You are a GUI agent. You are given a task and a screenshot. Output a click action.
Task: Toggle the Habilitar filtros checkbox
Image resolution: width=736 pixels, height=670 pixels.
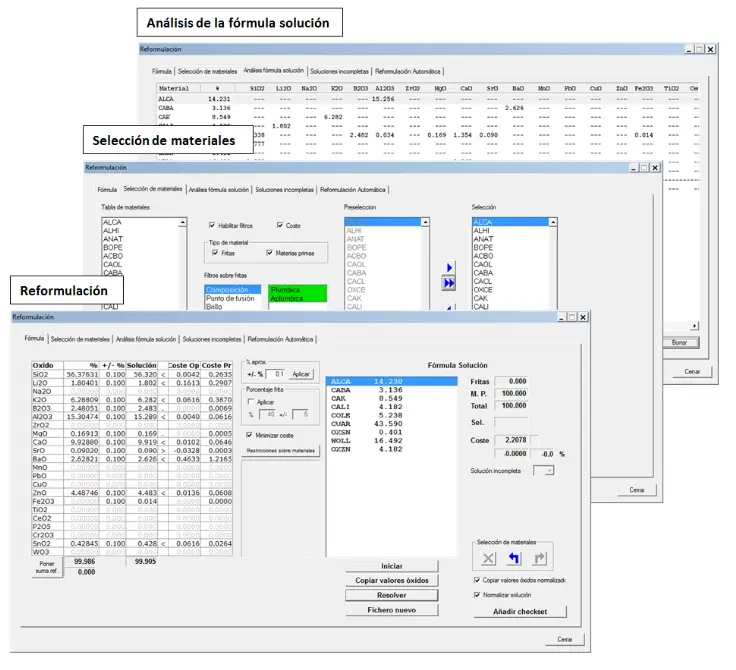click(x=211, y=225)
